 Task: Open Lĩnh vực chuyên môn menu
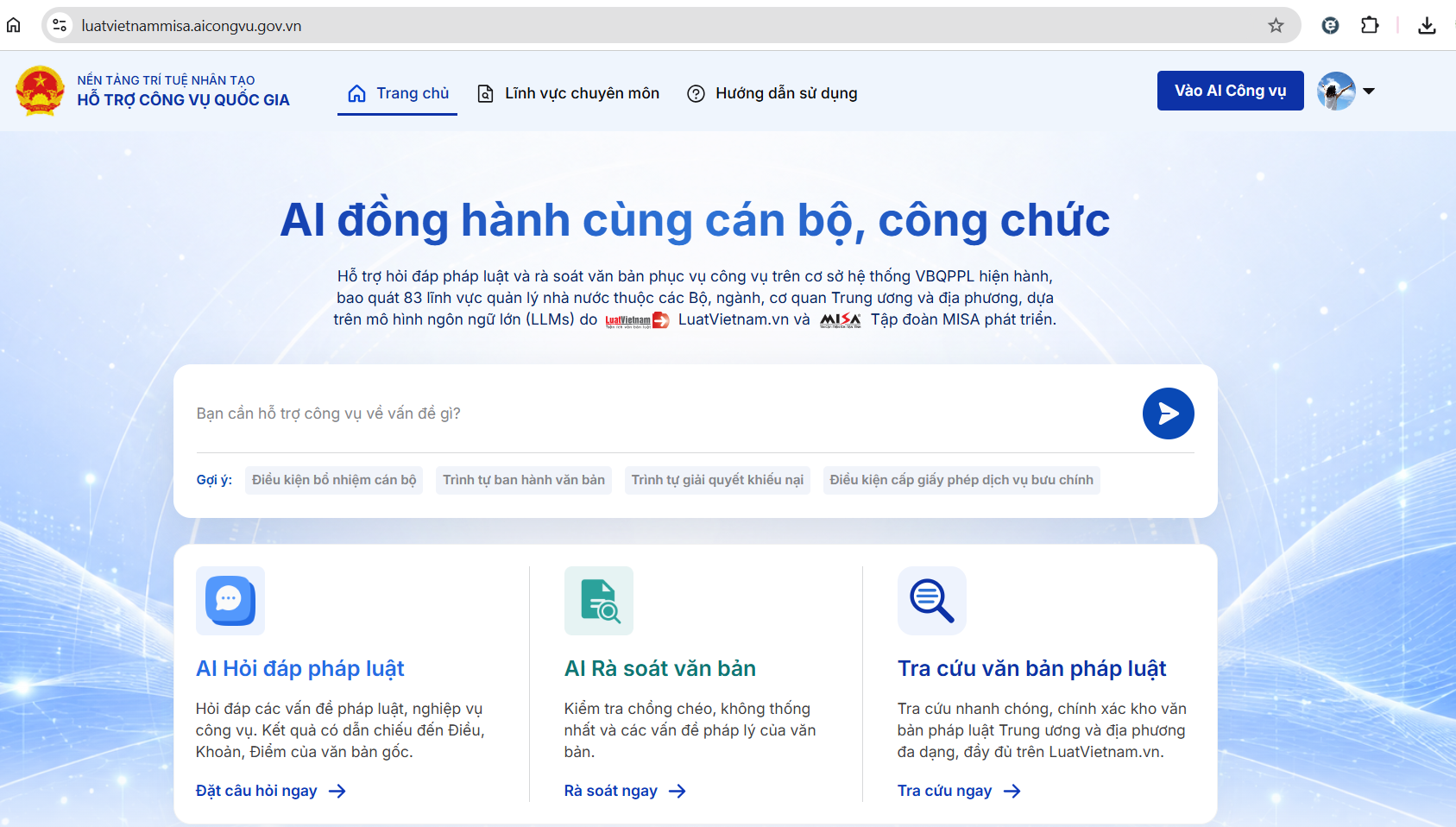point(569,93)
